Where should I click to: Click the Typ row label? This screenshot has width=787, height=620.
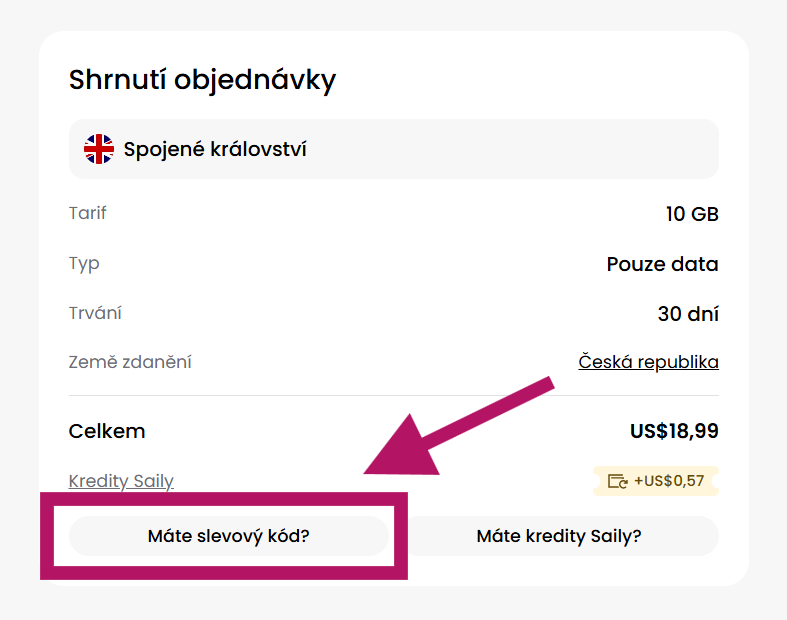[x=84, y=264]
